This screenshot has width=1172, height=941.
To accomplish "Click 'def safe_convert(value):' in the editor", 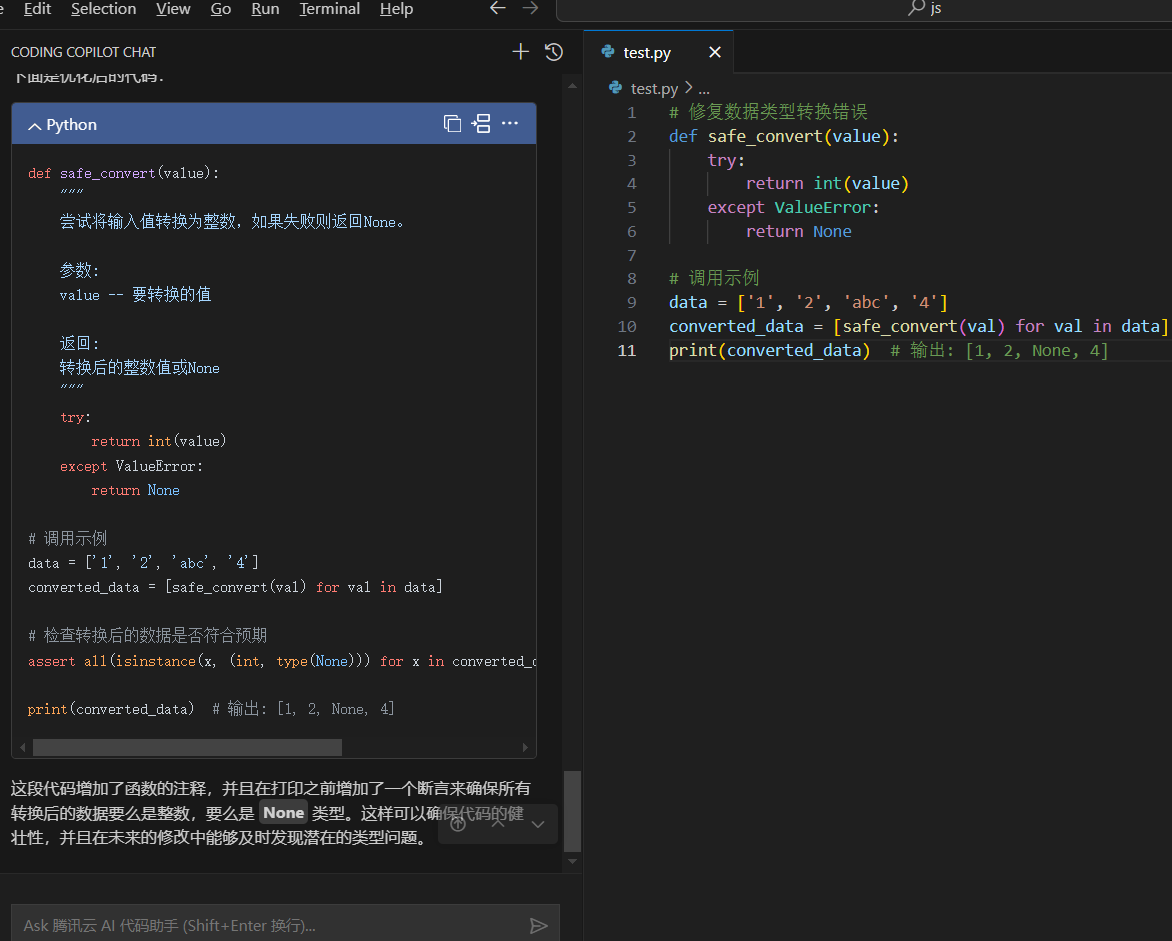I will pos(784,136).
